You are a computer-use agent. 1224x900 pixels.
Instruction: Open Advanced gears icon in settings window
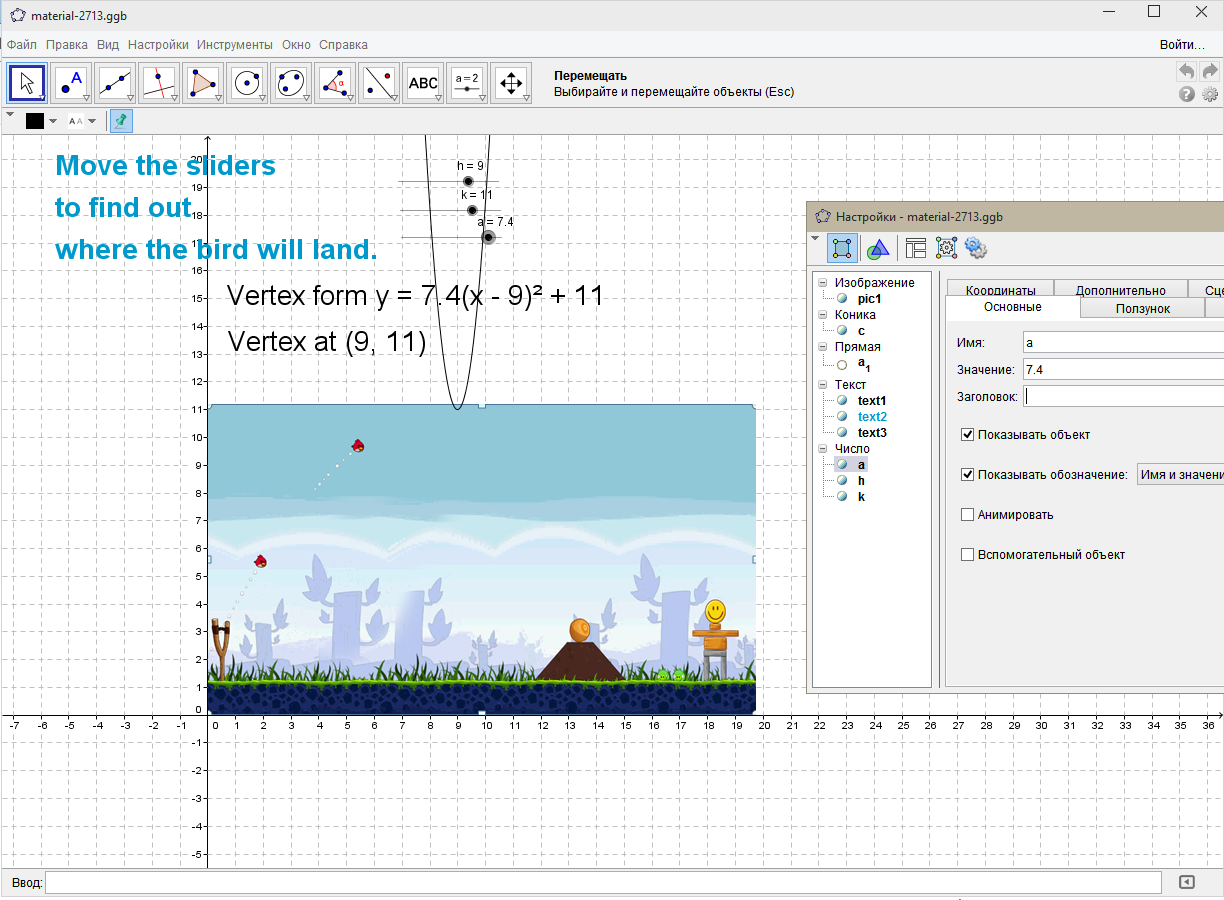tap(976, 248)
